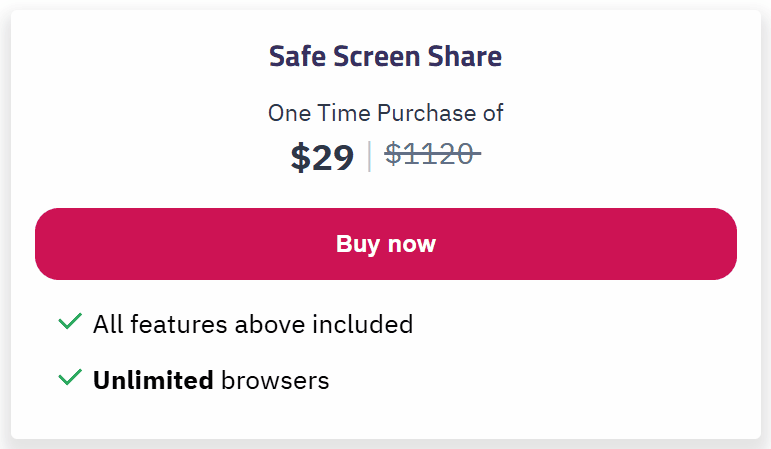Select the One Time Purchase of label
This screenshot has width=771, height=449.
tap(385, 113)
